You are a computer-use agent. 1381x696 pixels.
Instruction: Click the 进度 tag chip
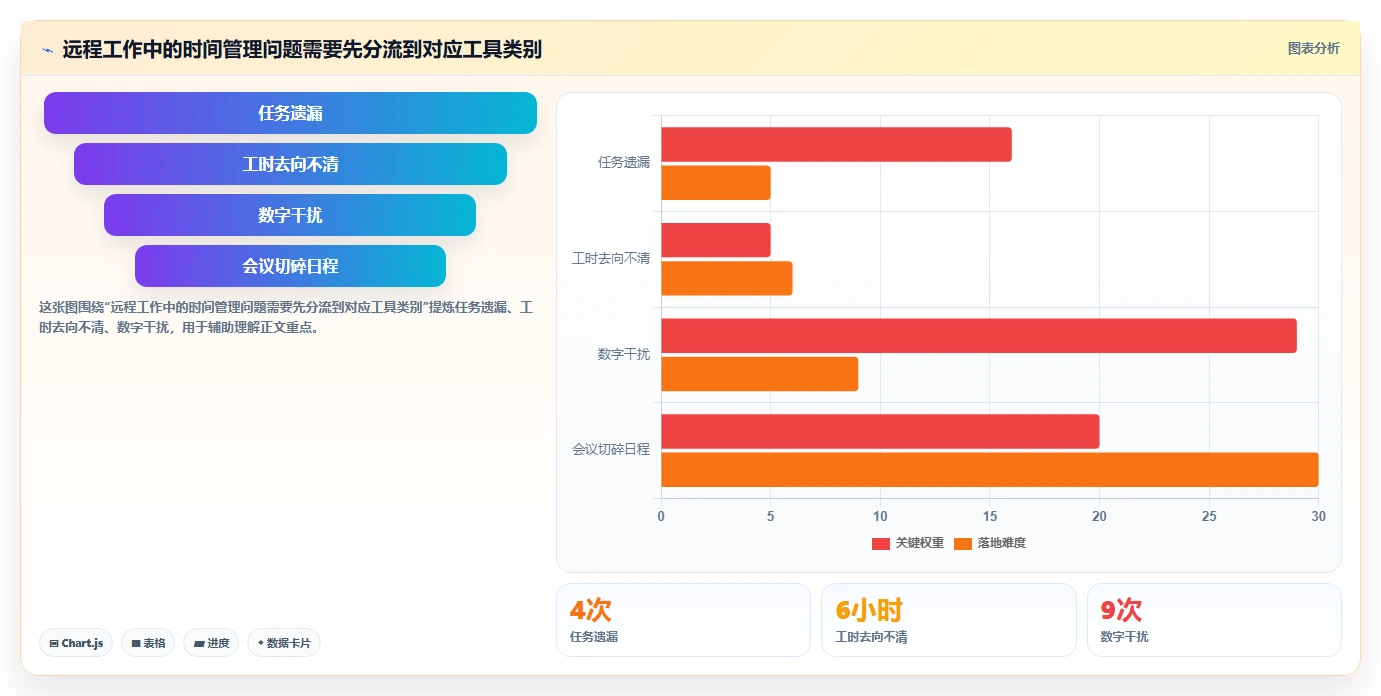211,643
